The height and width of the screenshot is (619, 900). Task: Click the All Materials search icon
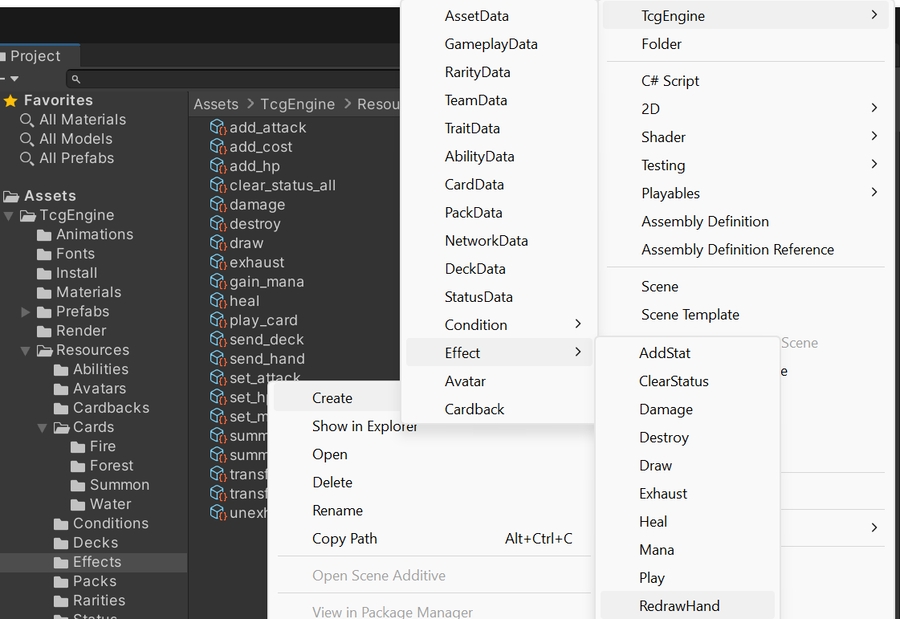[27, 120]
